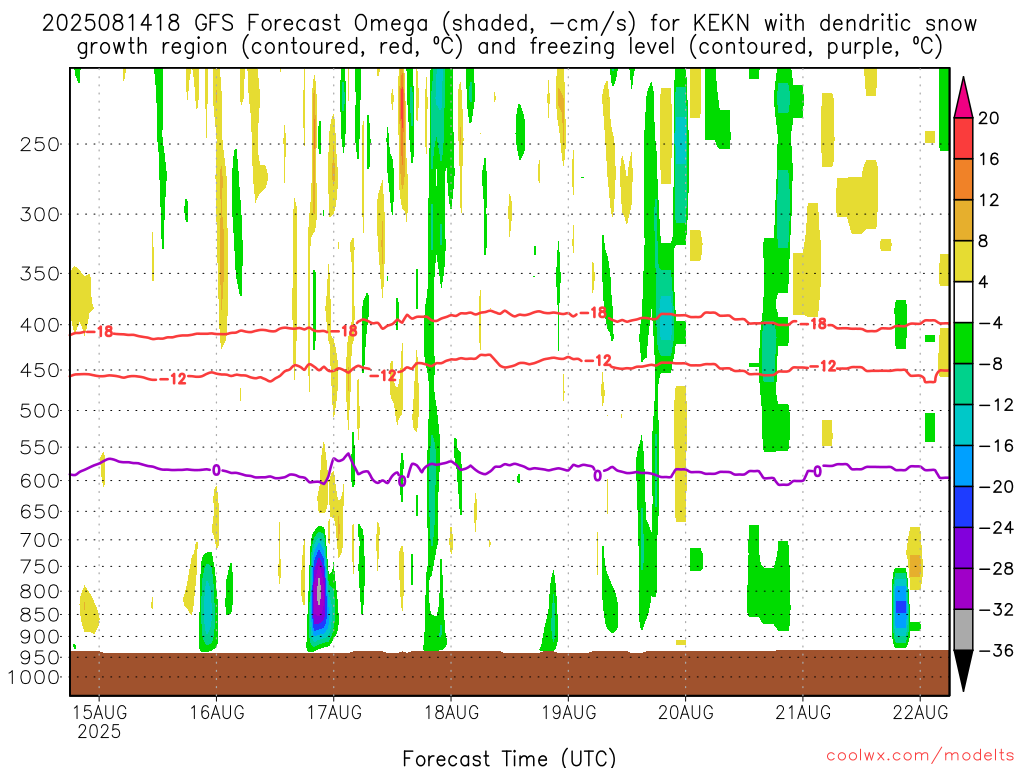
Task: Click the 17AUG time axis label
Action: point(334,712)
